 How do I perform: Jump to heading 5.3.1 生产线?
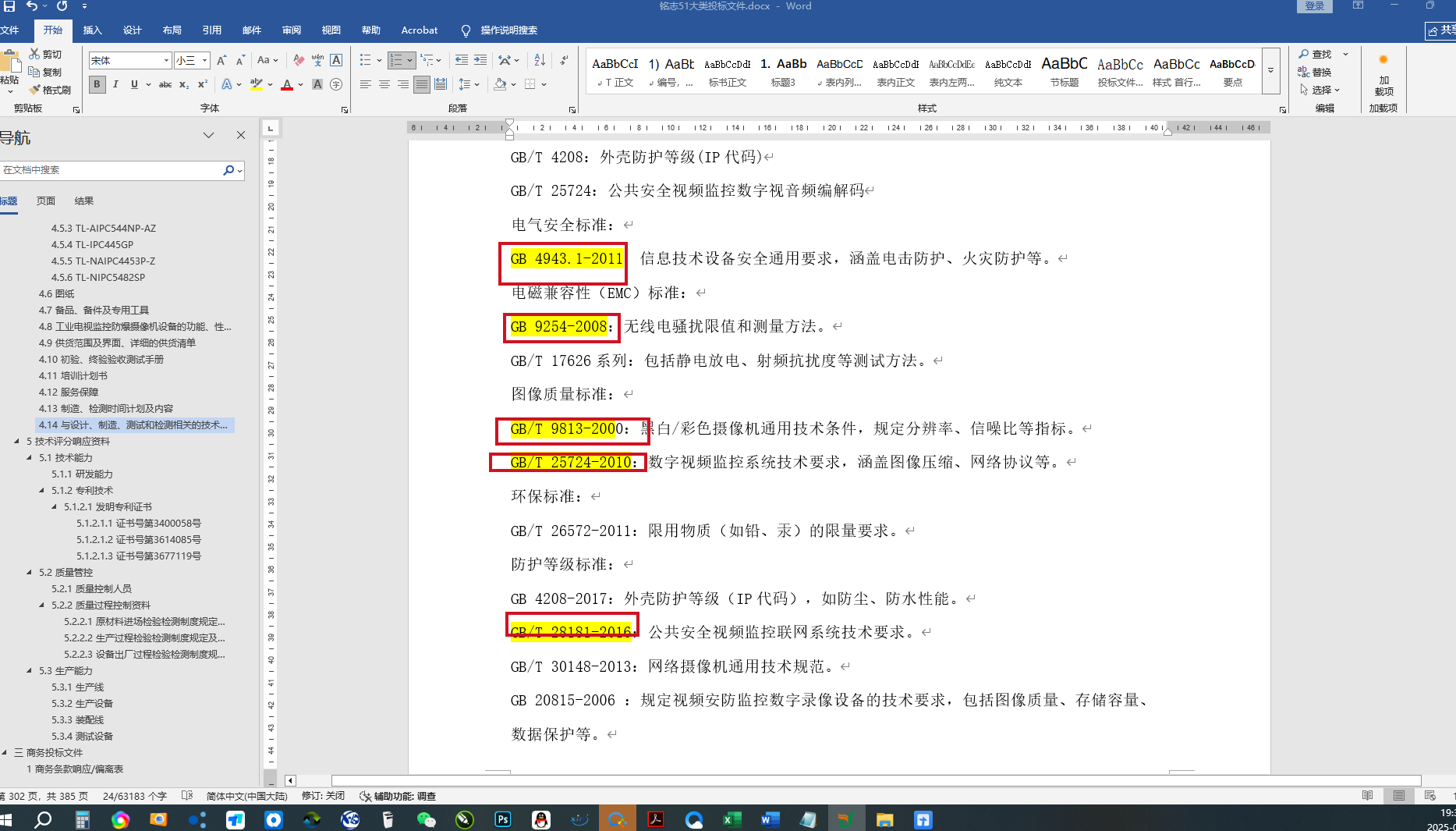click(x=78, y=687)
